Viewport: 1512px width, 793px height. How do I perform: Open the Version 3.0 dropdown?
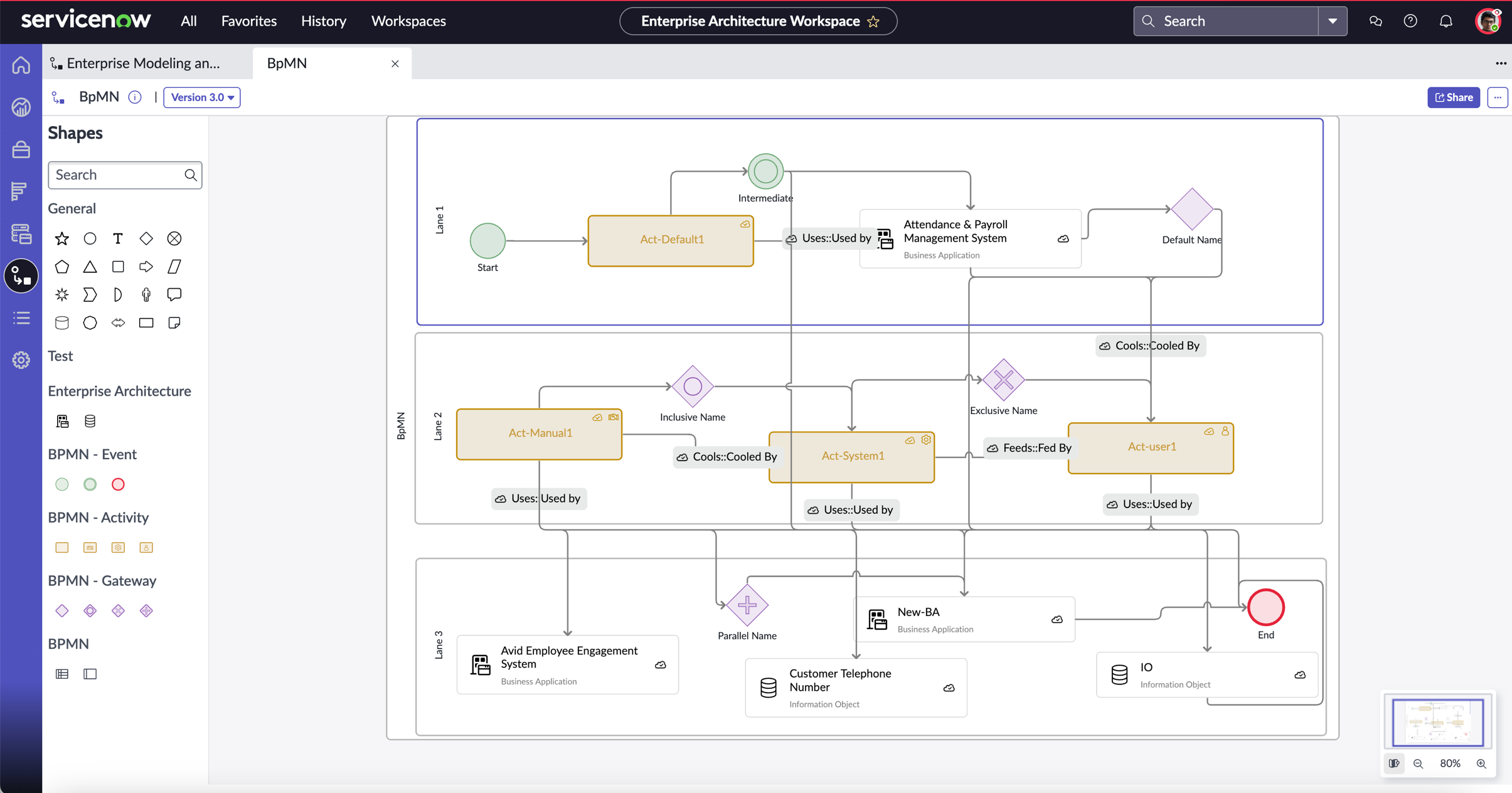click(x=202, y=97)
